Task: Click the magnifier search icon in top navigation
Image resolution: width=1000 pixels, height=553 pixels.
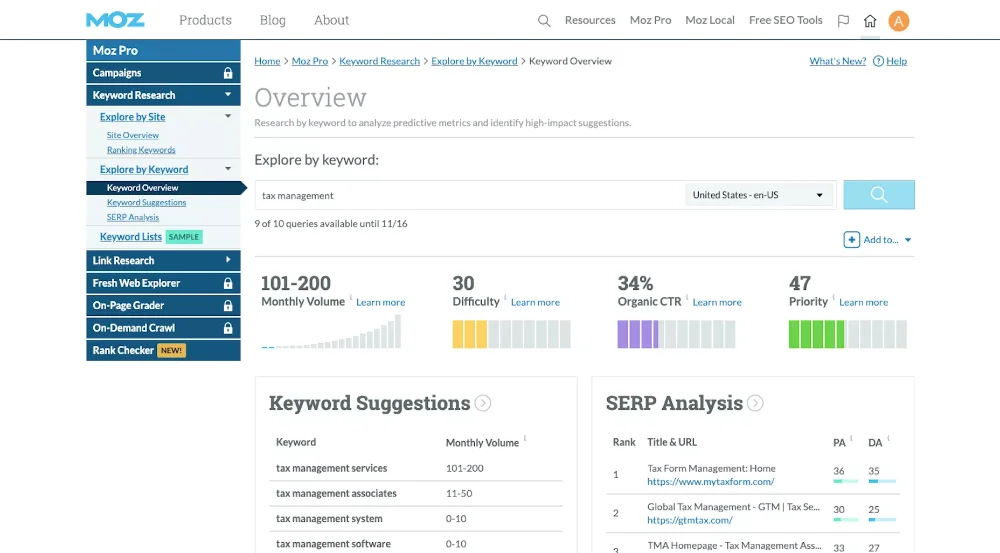Action: (544, 20)
